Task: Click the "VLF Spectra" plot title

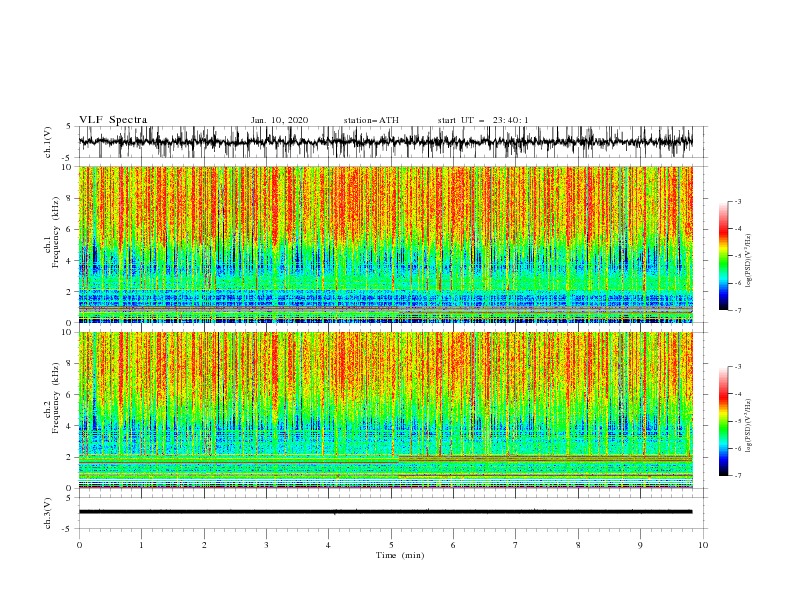Action: pyautogui.click(x=113, y=120)
